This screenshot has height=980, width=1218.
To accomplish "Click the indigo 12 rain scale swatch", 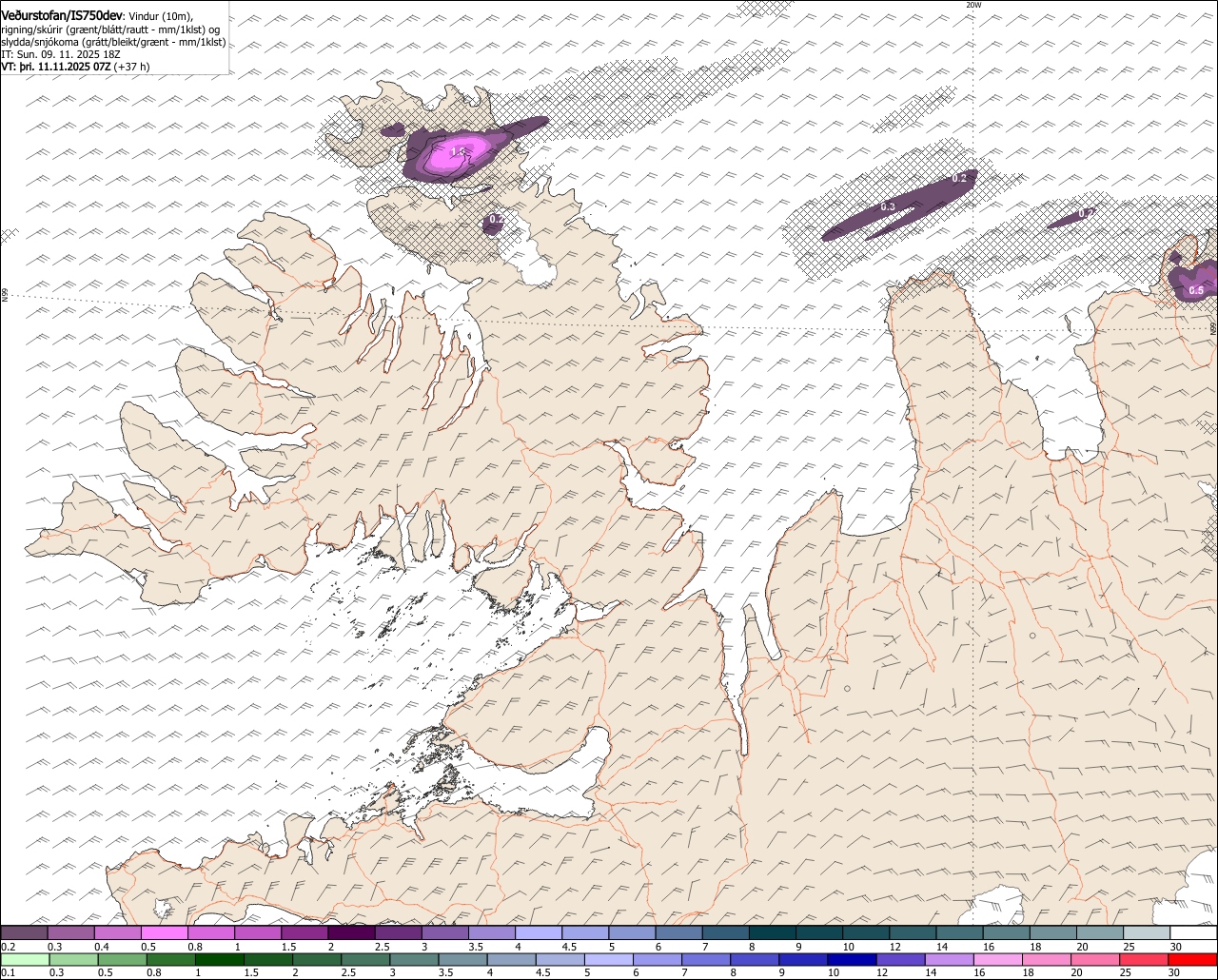I will 900,959.
